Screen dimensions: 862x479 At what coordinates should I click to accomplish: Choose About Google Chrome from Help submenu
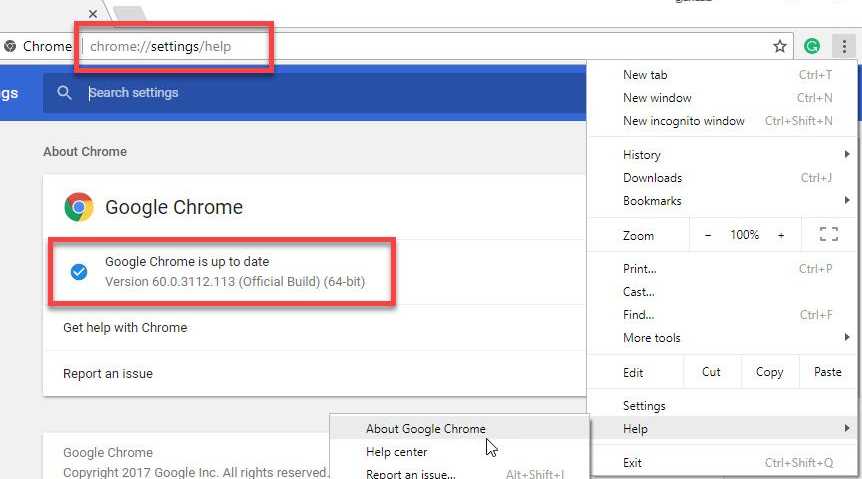pos(426,429)
